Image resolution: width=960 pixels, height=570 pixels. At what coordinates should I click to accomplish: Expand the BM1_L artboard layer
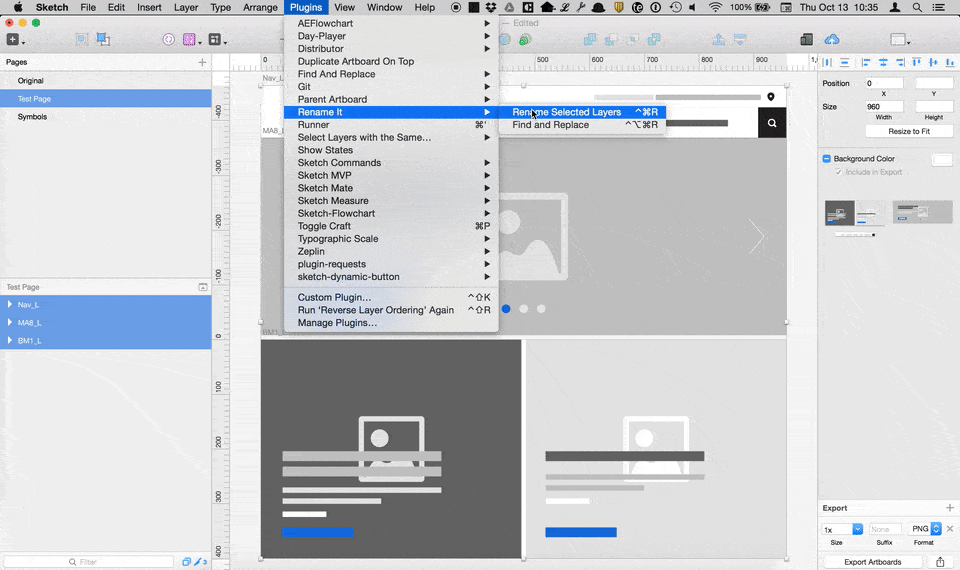(10, 340)
